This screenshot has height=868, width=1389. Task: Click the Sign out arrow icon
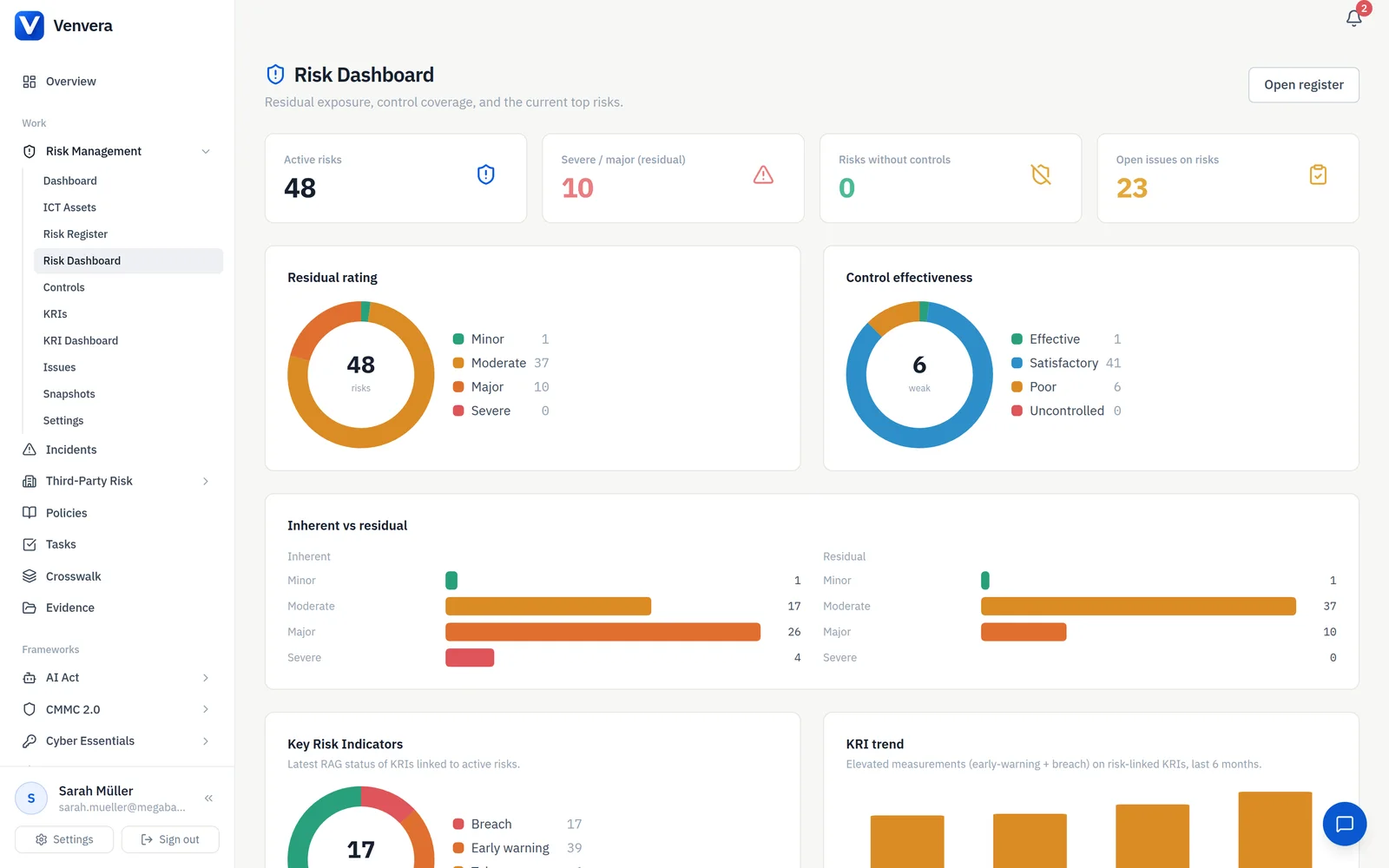[147, 839]
